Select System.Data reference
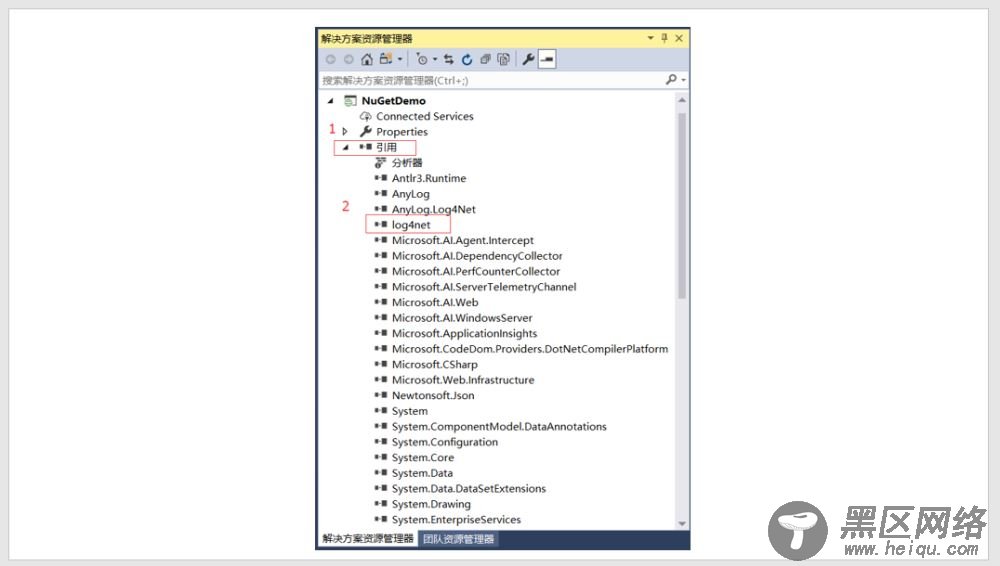The image size is (1000, 566). tap(422, 473)
